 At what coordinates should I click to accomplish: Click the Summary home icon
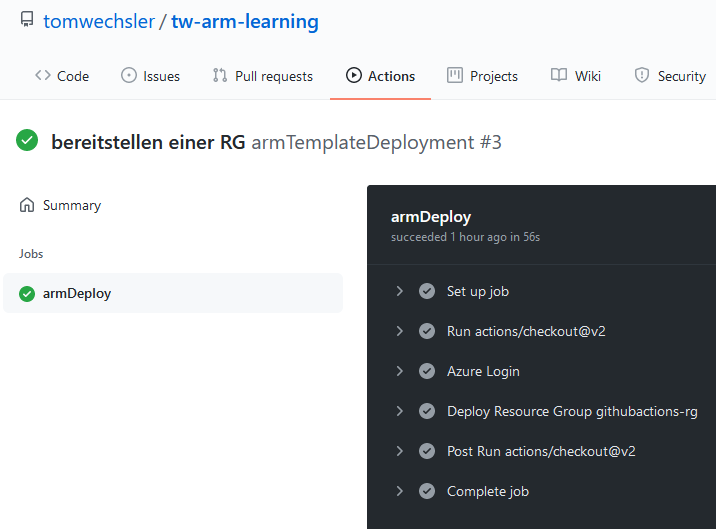27,205
